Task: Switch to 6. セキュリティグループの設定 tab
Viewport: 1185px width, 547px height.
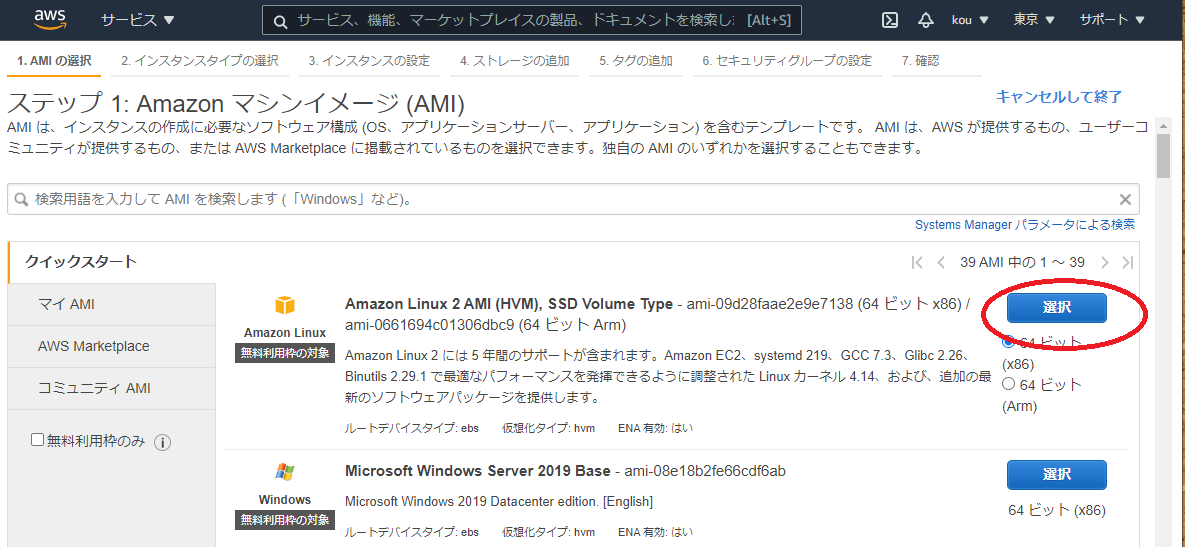Action: point(787,61)
